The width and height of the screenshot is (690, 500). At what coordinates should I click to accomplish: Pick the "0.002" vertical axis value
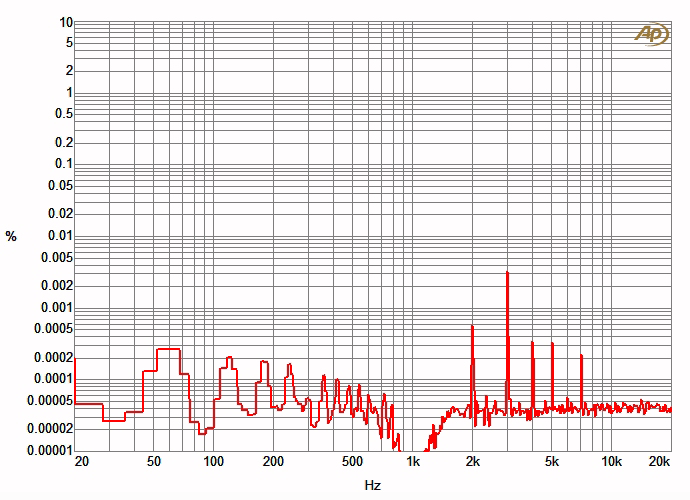tap(57, 286)
